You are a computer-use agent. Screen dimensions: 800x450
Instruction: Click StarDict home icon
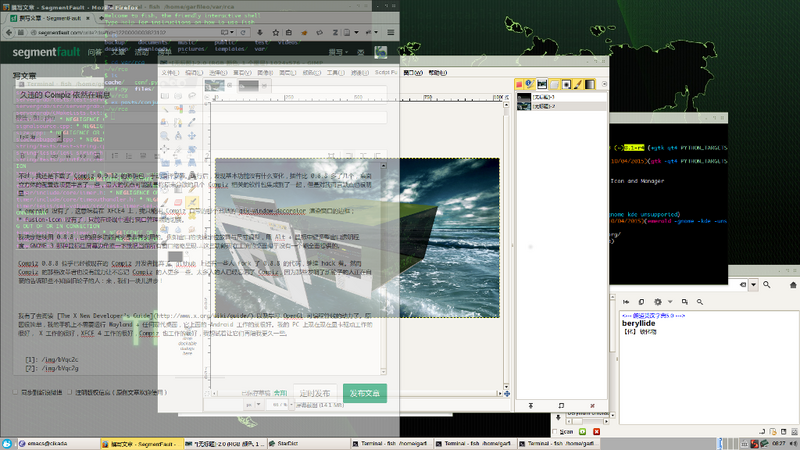pyautogui.click(x=793, y=285)
